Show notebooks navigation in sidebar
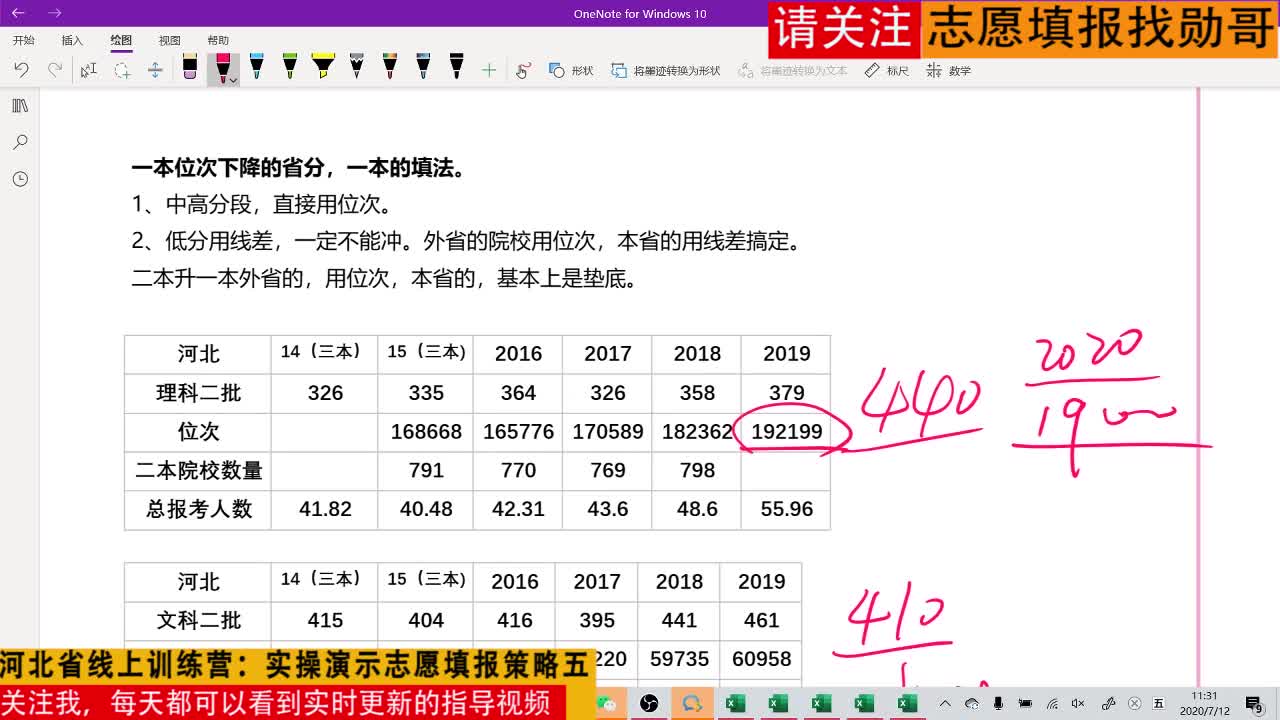The height and width of the screenshot is (720, 1280). [x=20, y=106]
